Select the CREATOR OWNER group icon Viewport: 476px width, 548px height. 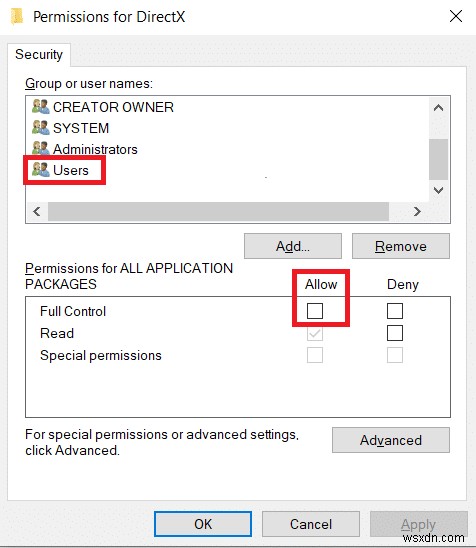click(41, 107)
